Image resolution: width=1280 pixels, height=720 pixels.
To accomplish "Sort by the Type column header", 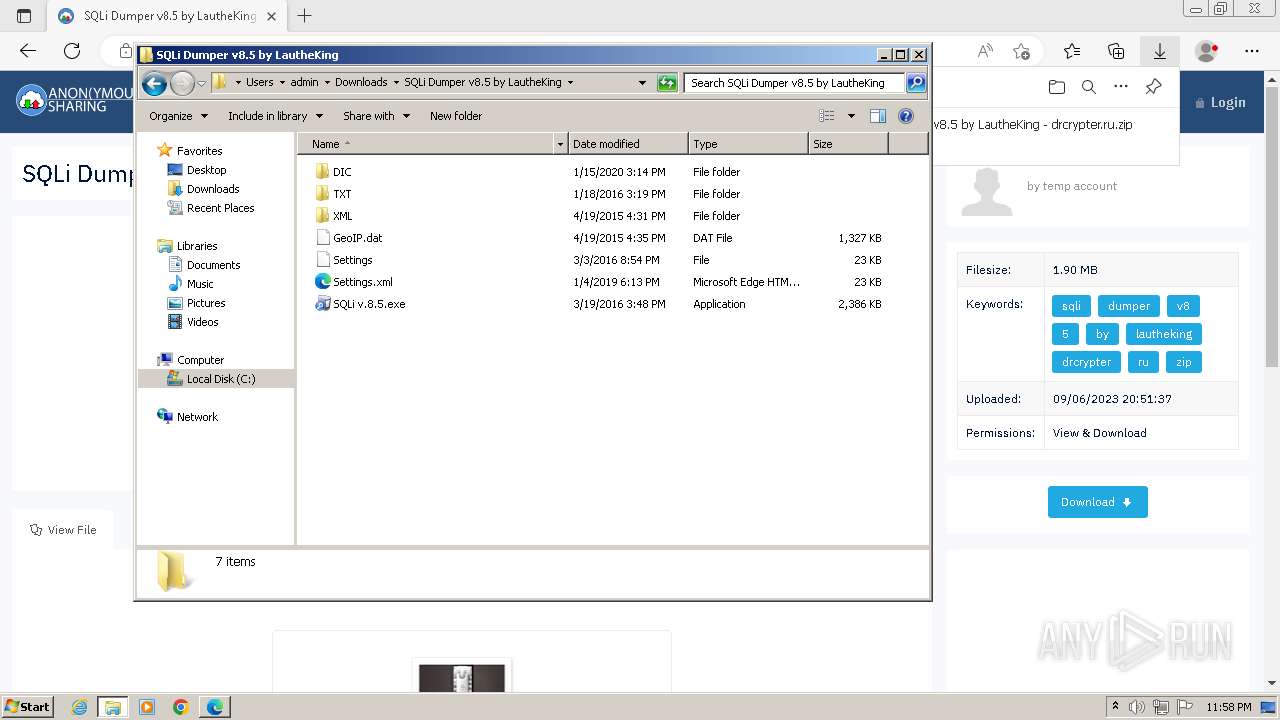I will (x=748, y=144).
